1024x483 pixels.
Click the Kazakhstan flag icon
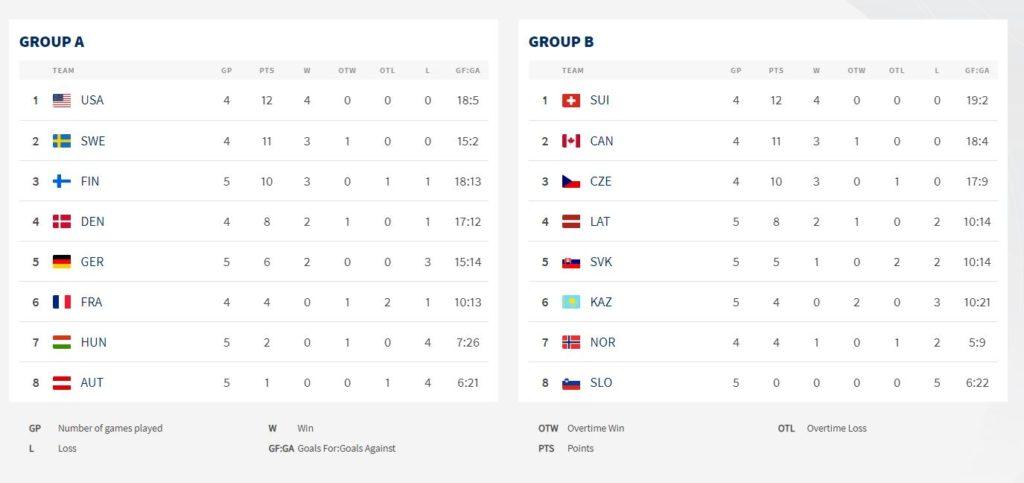571,302
